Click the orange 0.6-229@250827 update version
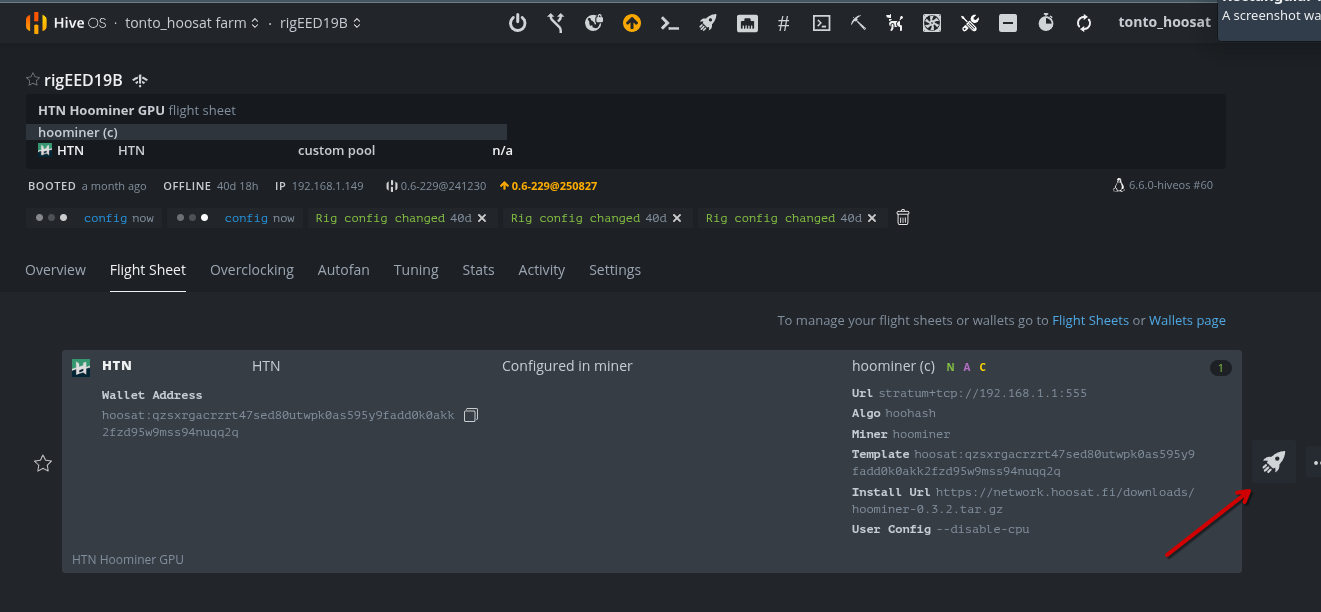The image size is (1321, 612). [548, 186]
